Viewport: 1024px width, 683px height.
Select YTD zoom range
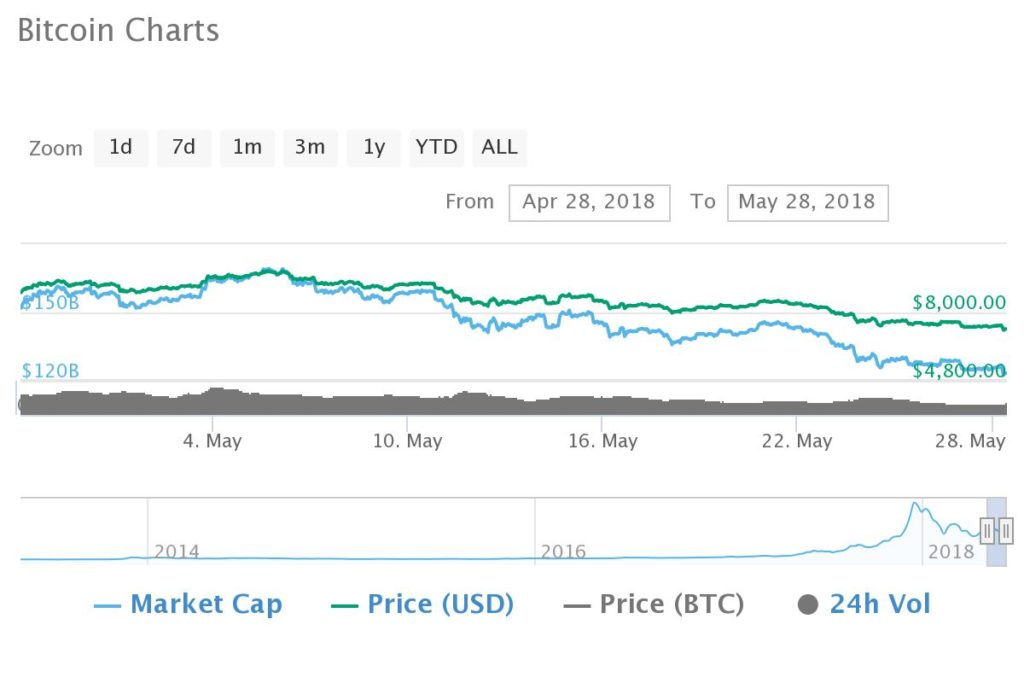click(437, 148)
